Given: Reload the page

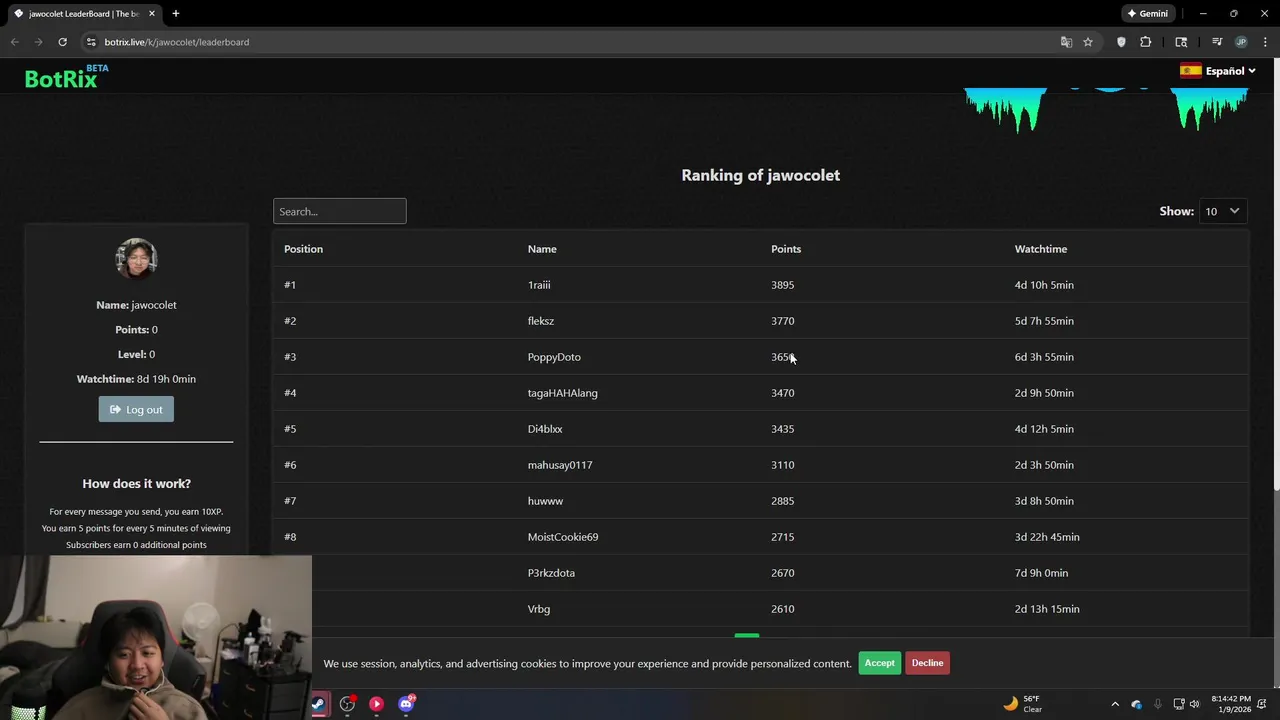Looking at the screenshot, I should point(62,42).
